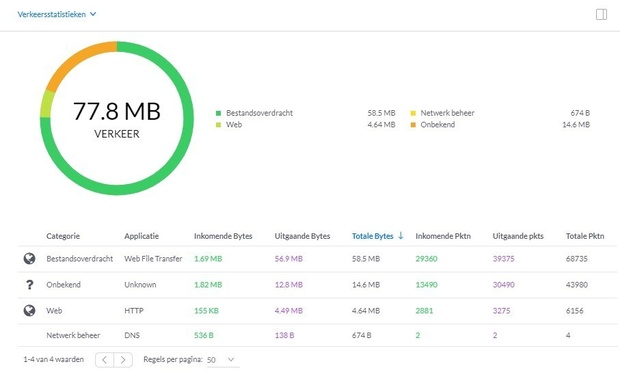The height and width of the screenshot is (388, 620).
Task: Click the Unknown application cell
Action: pos(140,285)
